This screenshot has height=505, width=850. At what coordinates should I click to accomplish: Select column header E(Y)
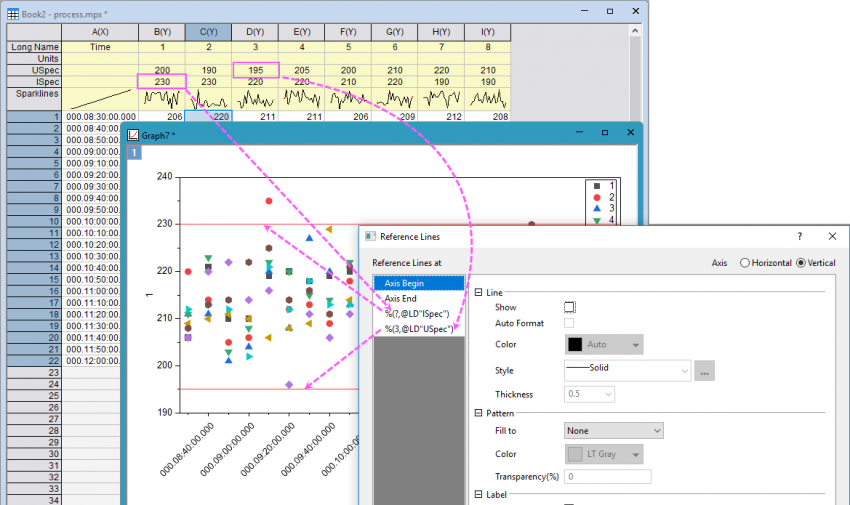(x=302, y=32)
